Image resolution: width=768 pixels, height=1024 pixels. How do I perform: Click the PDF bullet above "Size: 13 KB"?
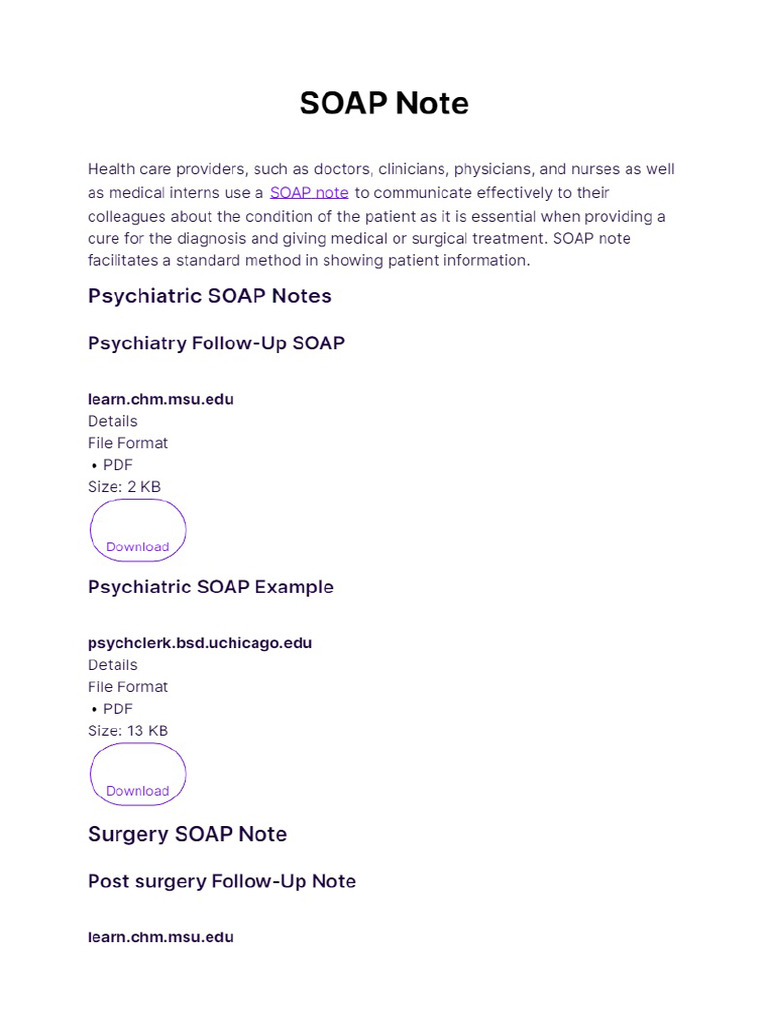[x=117, y=709]
